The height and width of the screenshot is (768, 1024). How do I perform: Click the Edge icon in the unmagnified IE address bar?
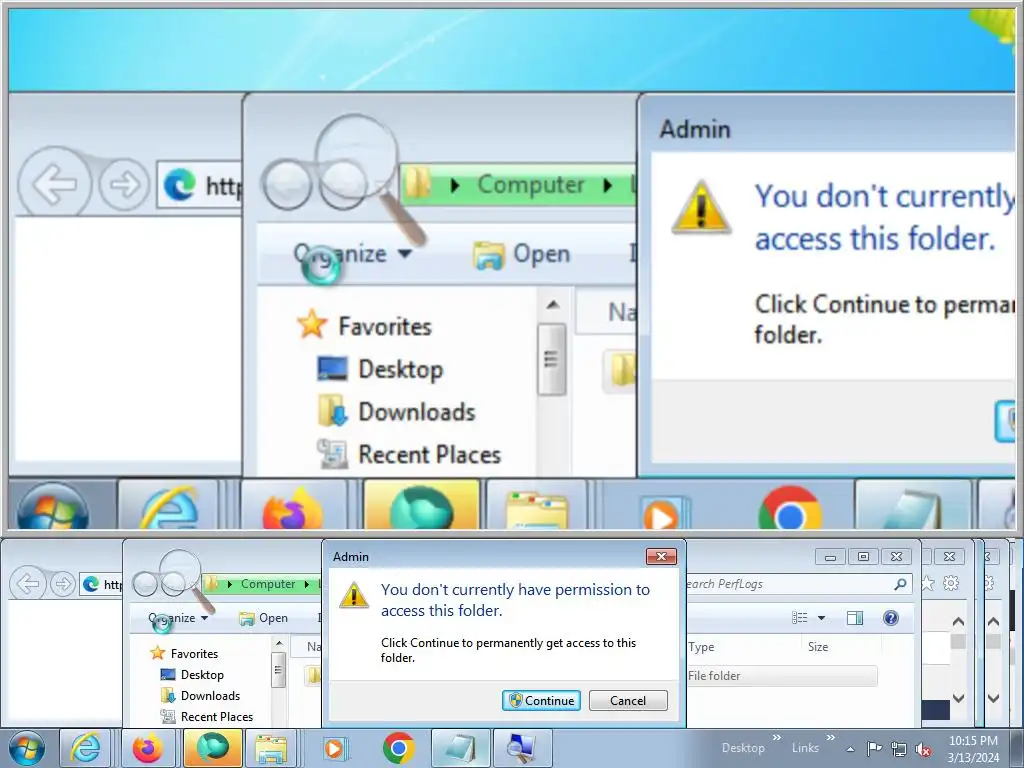pos(91,584)
